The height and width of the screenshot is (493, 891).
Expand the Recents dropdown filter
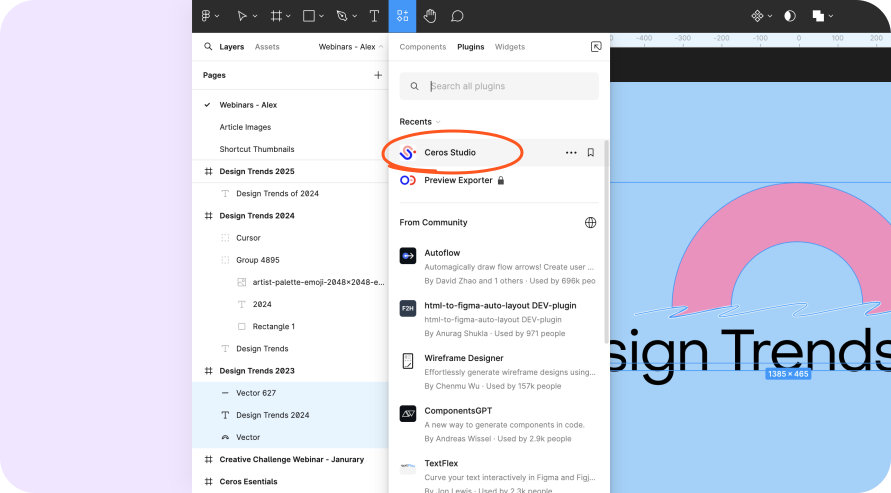click(420, 122)
